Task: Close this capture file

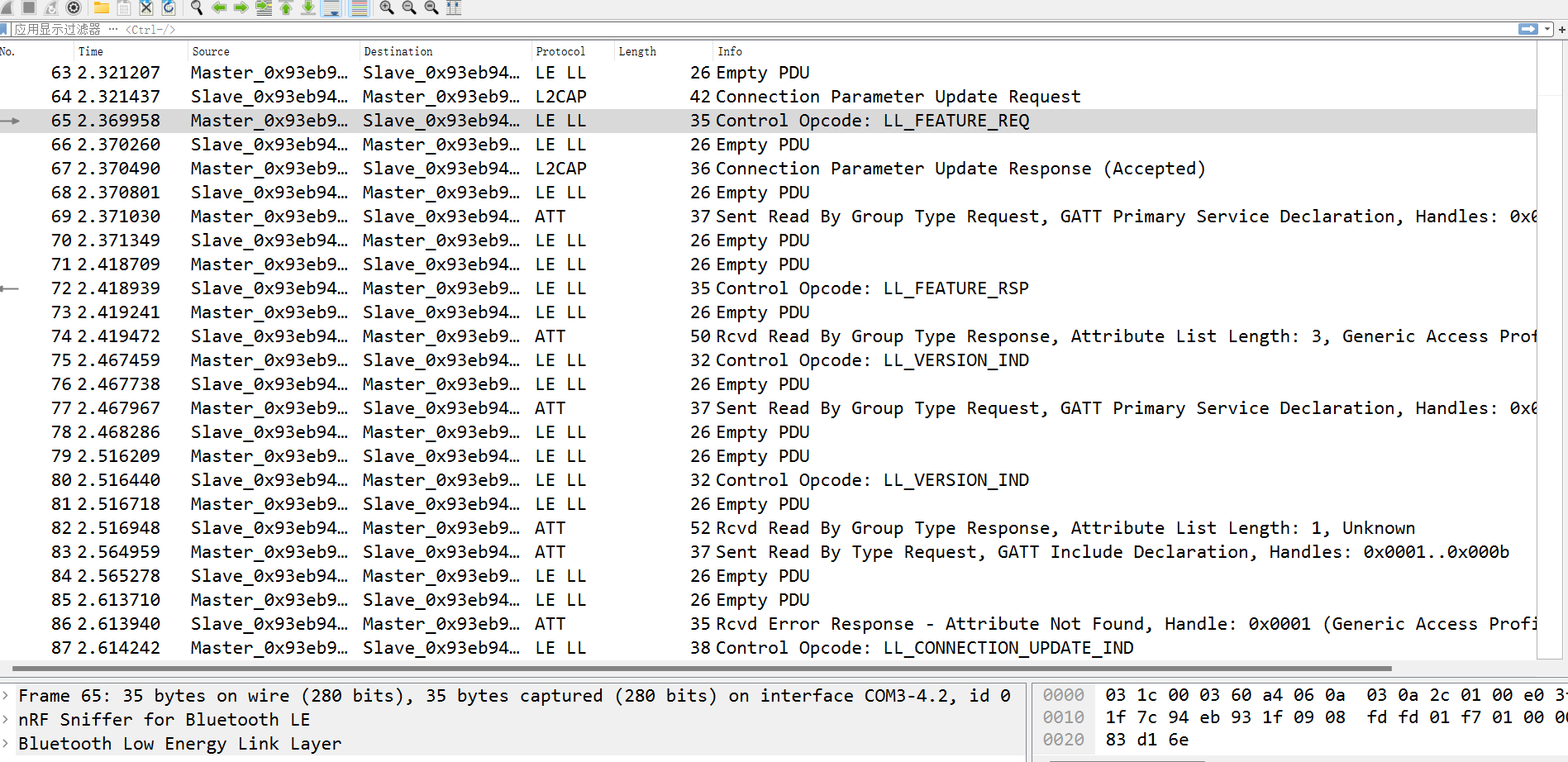Action: coord(146,7)
